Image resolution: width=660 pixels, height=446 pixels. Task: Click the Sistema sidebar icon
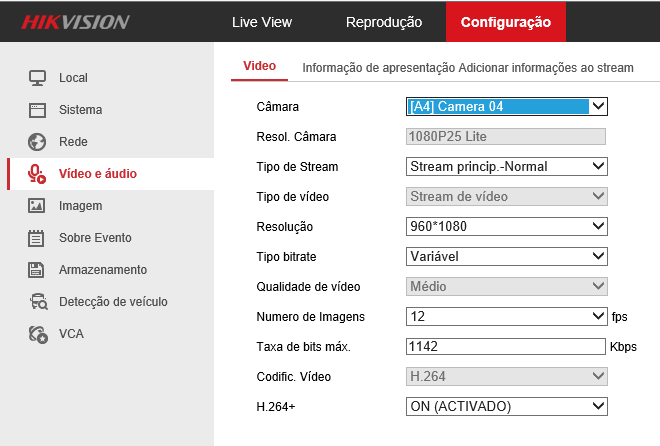point(37,110)
